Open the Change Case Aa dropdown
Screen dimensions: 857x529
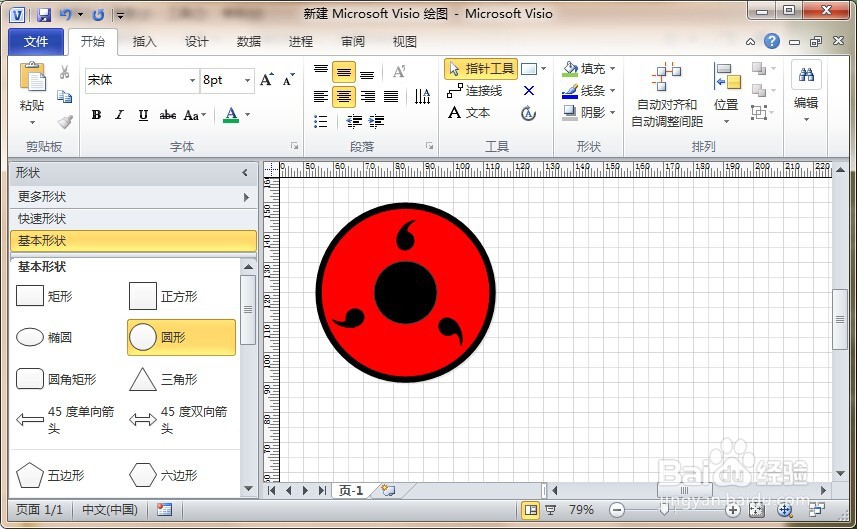195,115
